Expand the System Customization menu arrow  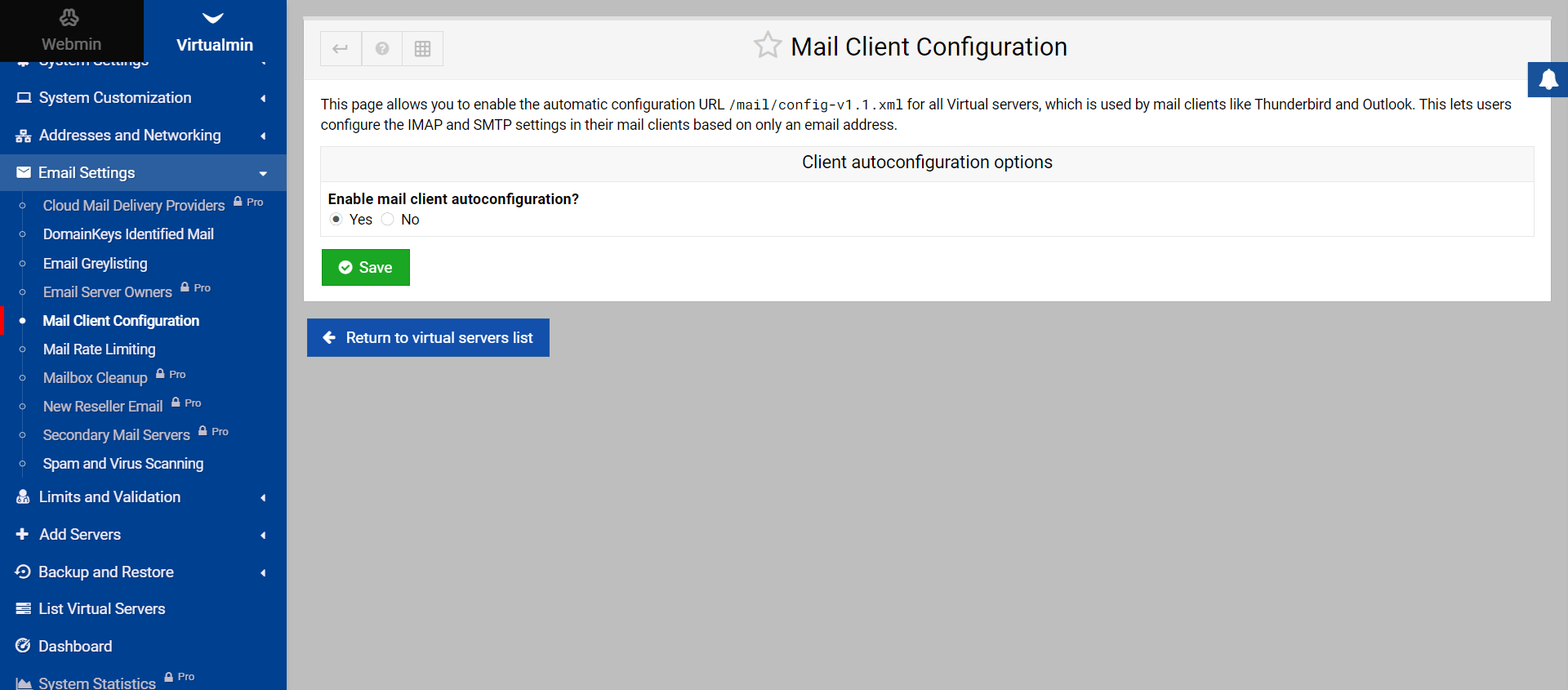(x=263, y=98)
